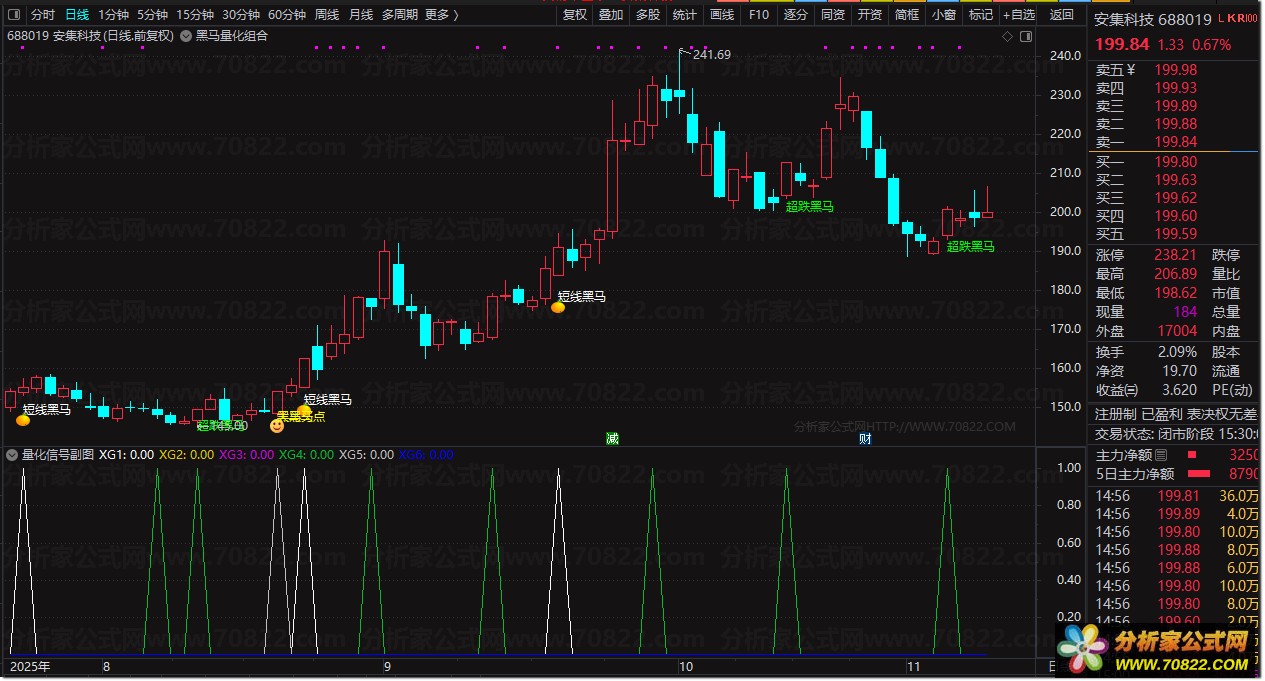This screenshot has width=1265, height=681.
Task: Select the 日线 period tab
Action: (77, 15)
